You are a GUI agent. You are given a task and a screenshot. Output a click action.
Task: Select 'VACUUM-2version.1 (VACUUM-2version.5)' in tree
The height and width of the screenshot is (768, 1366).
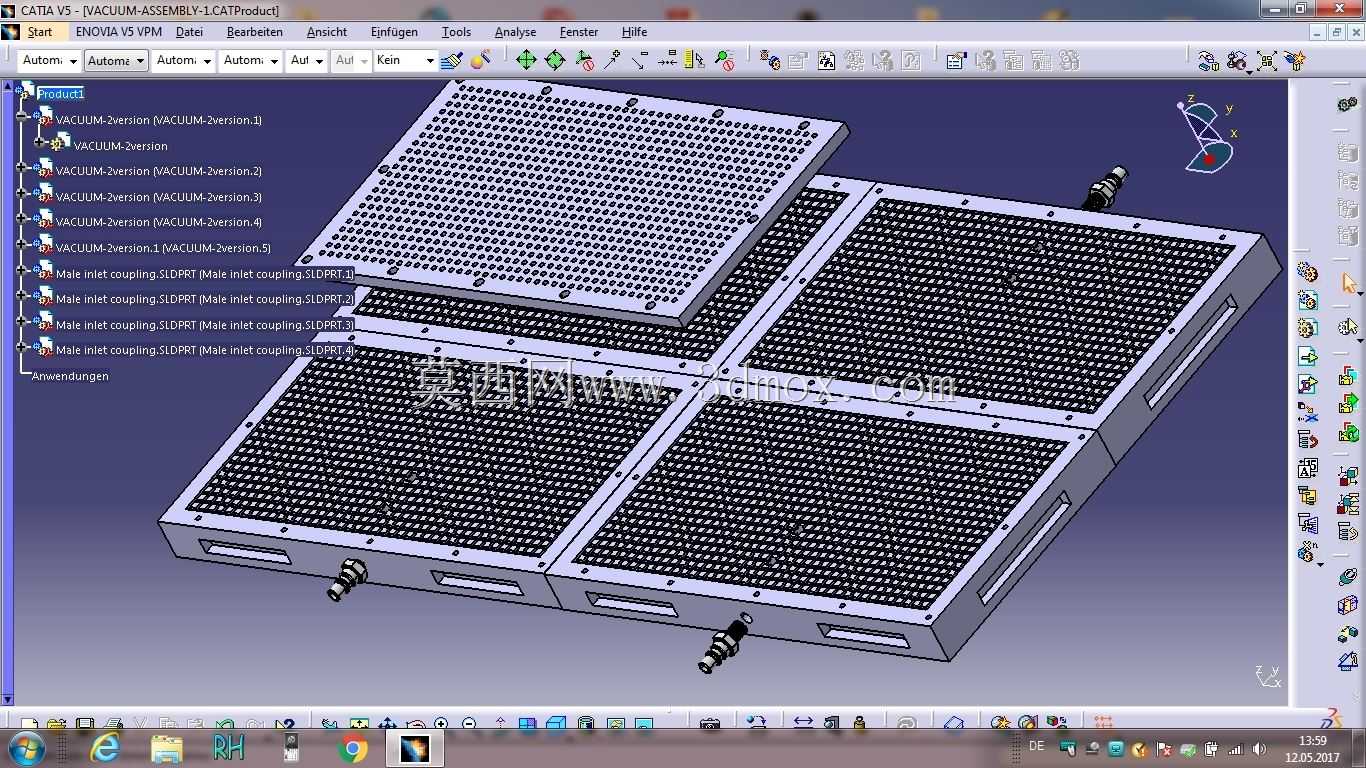point(163,248)
